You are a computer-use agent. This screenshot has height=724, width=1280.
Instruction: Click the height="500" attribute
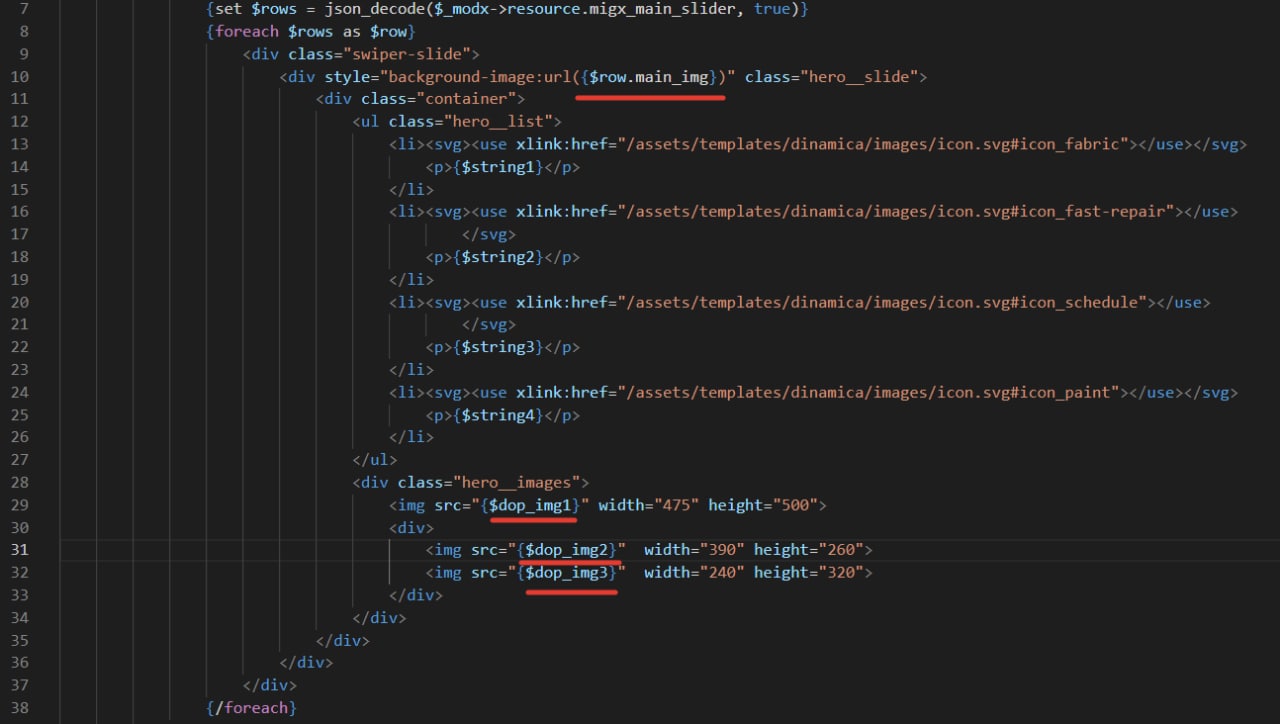click(x=763, y=505)
